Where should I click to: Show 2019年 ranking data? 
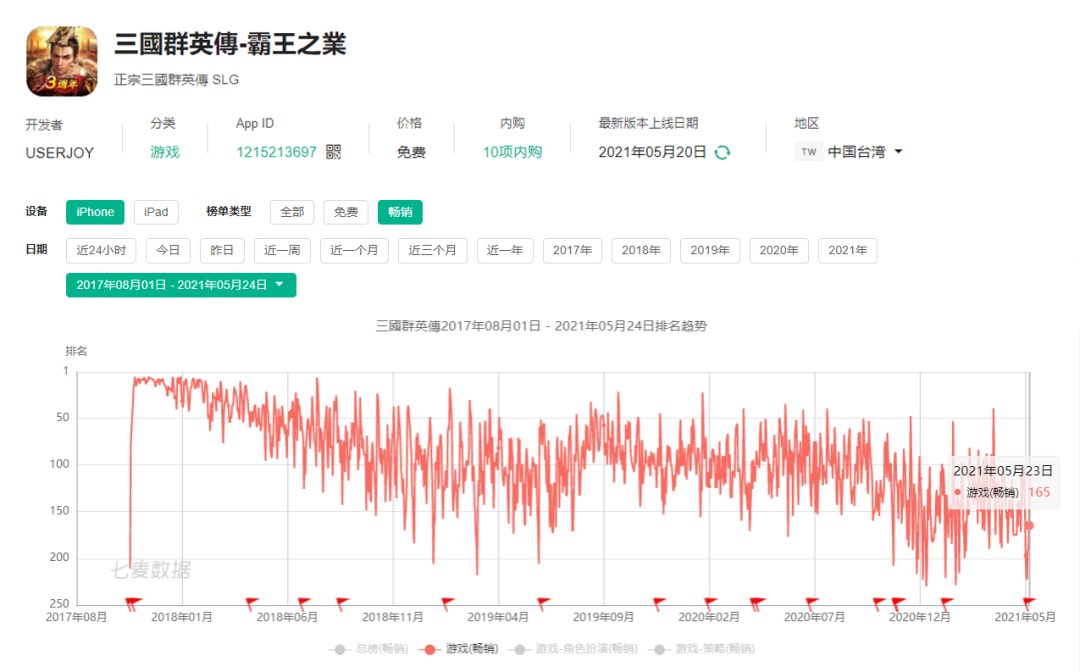tap(710, 251)
